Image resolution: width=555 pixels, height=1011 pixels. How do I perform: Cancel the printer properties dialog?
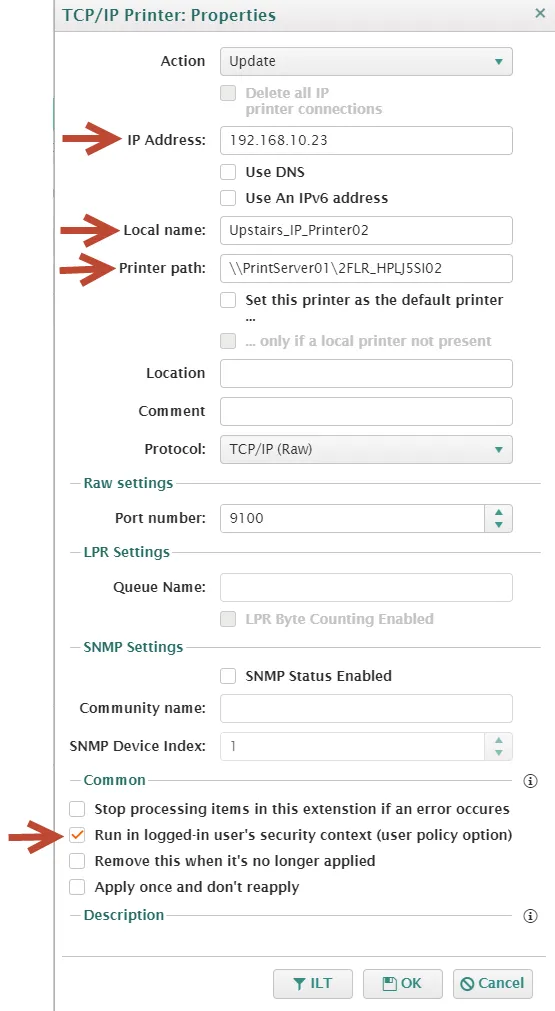(x=492, y=983)
